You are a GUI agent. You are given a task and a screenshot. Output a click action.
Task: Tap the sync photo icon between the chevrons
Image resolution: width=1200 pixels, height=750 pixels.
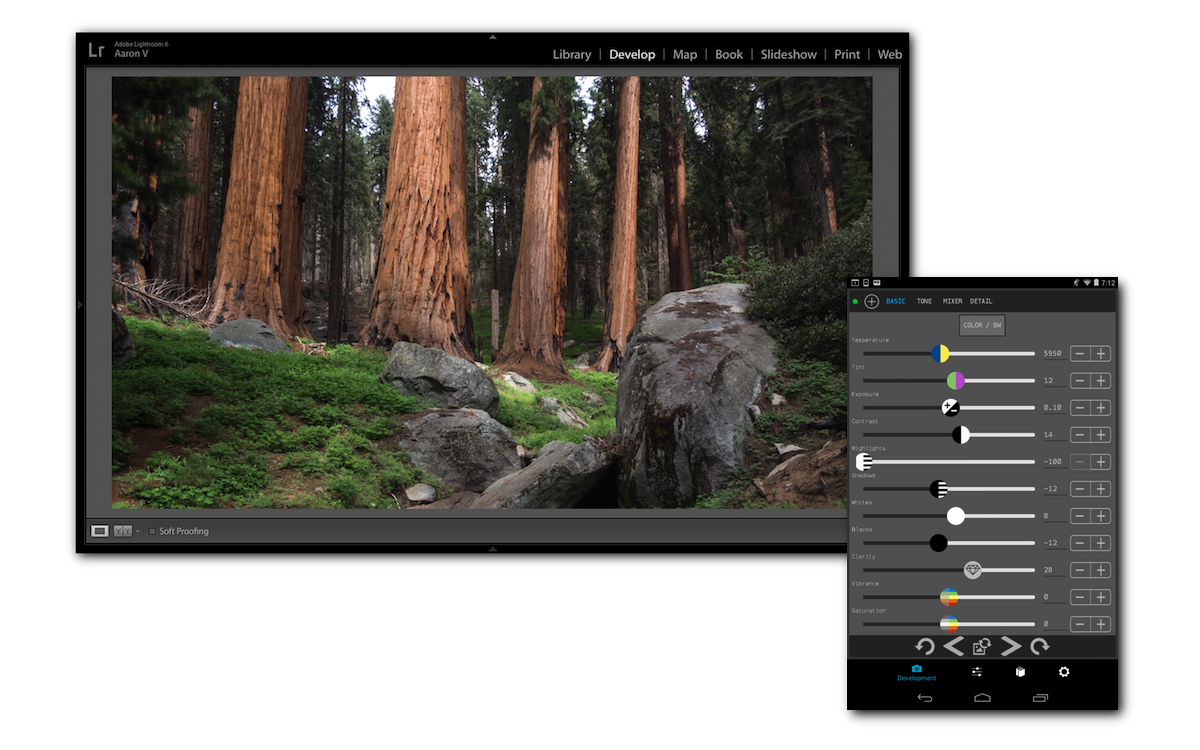[982, 647]
